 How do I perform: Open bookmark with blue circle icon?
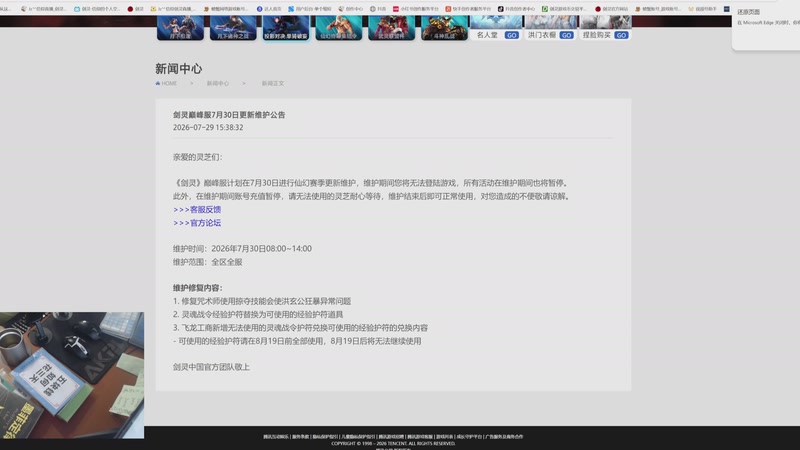point(269,9)
